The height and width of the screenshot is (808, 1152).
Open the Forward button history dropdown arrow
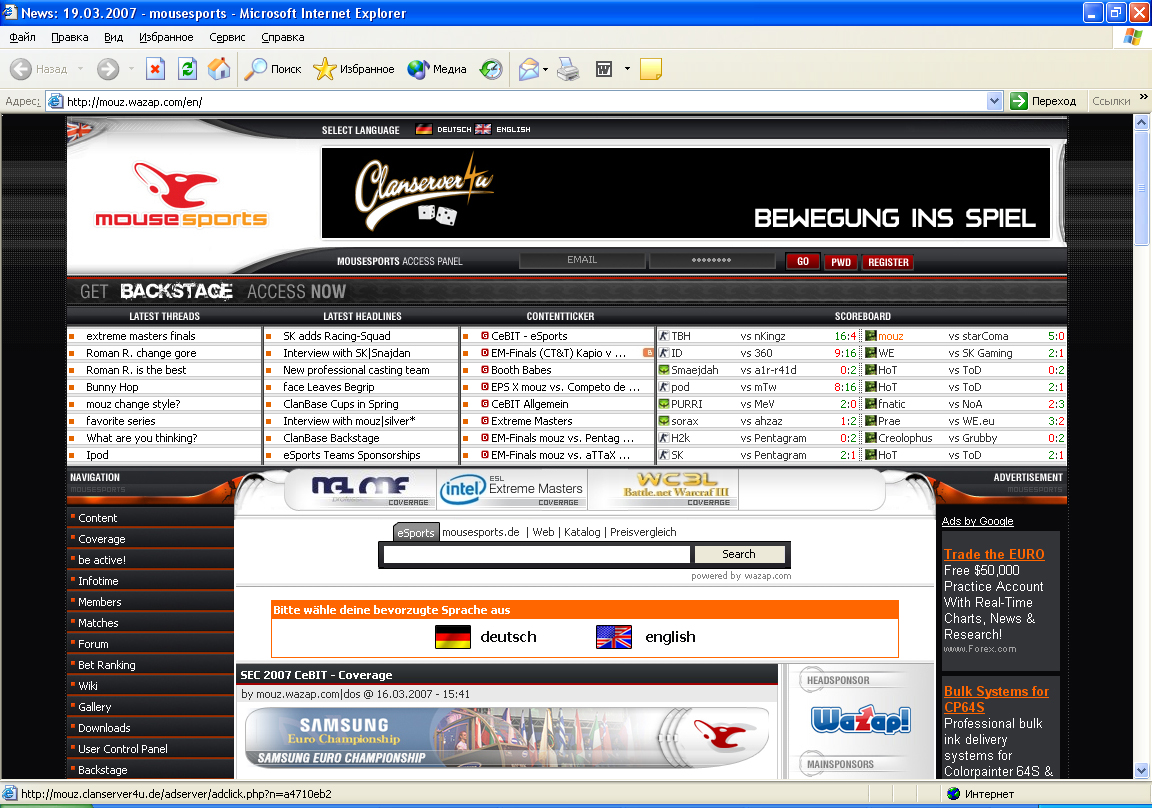tap(132, 69)
